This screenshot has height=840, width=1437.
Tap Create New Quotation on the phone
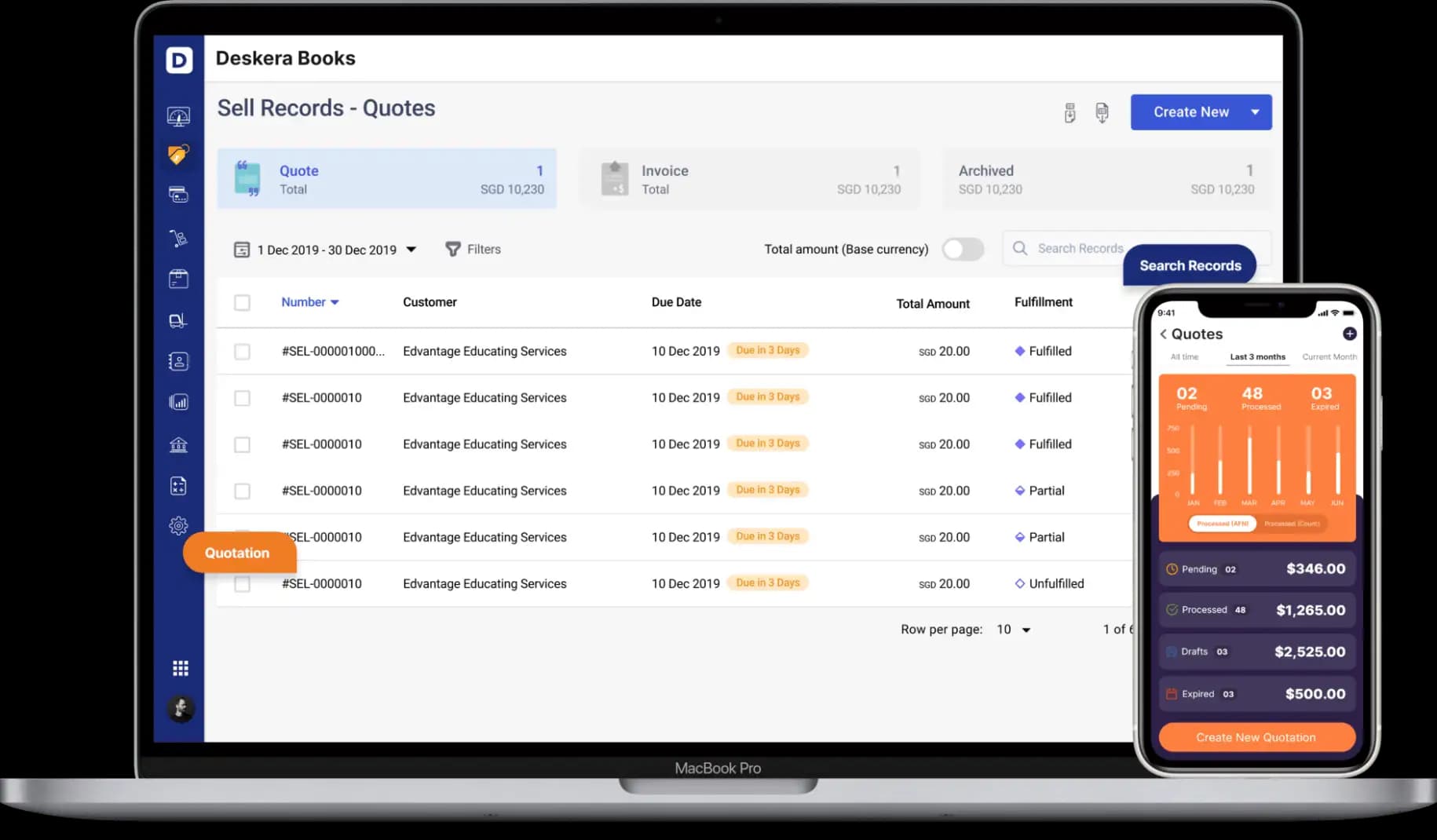tap(1256, 737)
